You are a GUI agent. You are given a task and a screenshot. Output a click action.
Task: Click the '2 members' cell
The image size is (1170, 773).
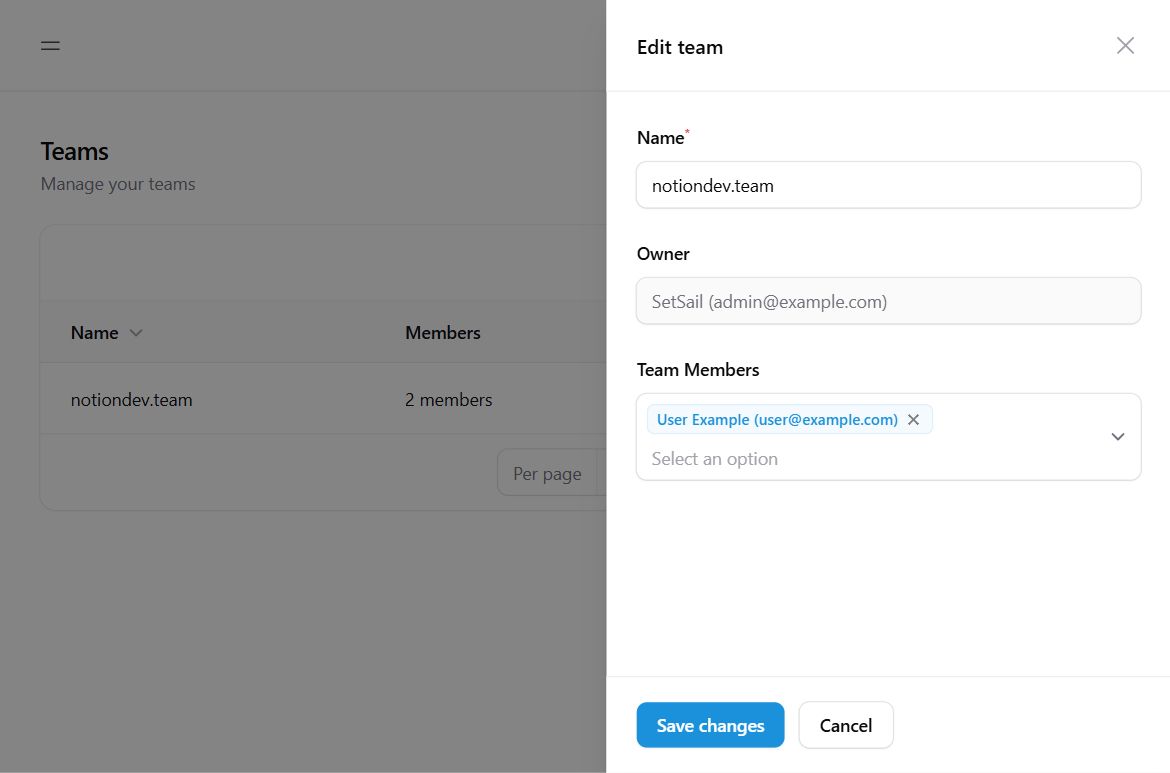click(x=449, y=400)
